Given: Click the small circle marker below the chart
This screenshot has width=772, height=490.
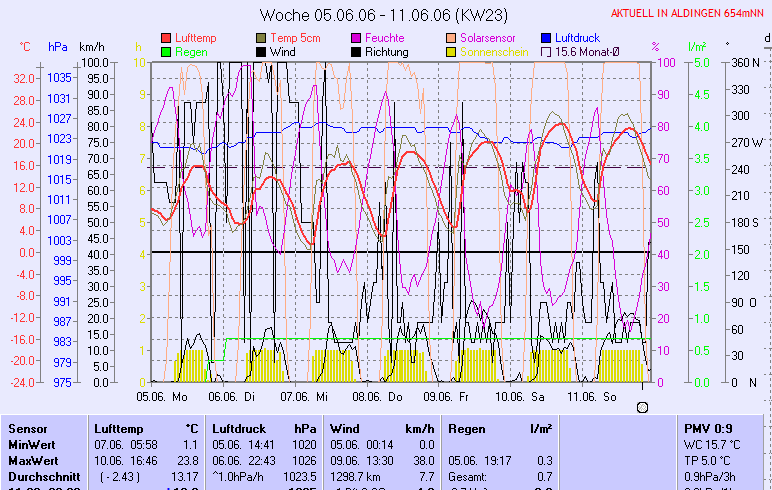Looking at the screenshot, I should tap(642, 407).
